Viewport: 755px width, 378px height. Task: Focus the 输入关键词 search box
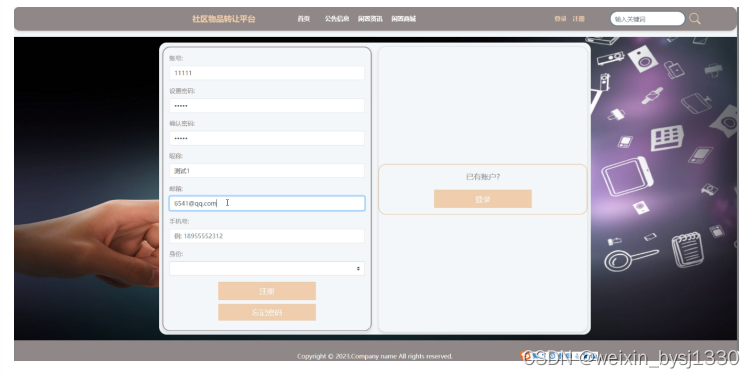(647, 19)
